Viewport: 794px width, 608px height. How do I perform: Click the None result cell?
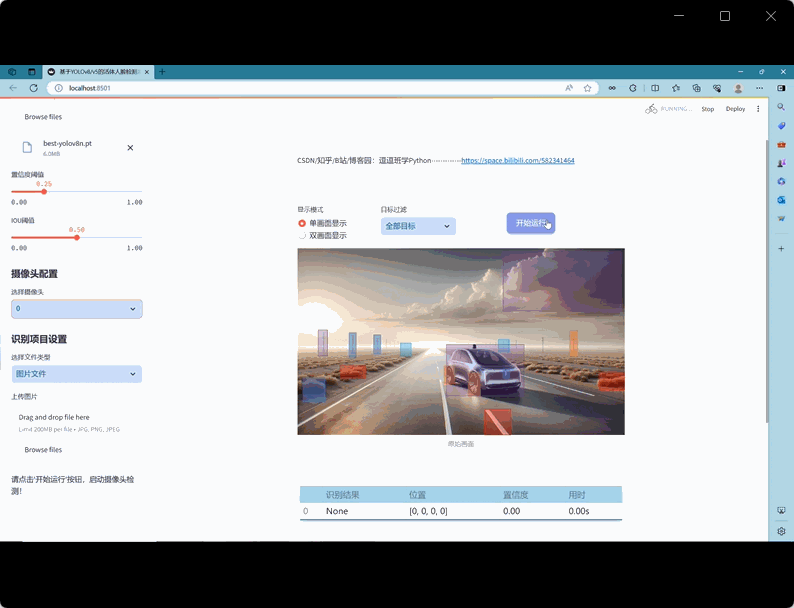[337, 511]
